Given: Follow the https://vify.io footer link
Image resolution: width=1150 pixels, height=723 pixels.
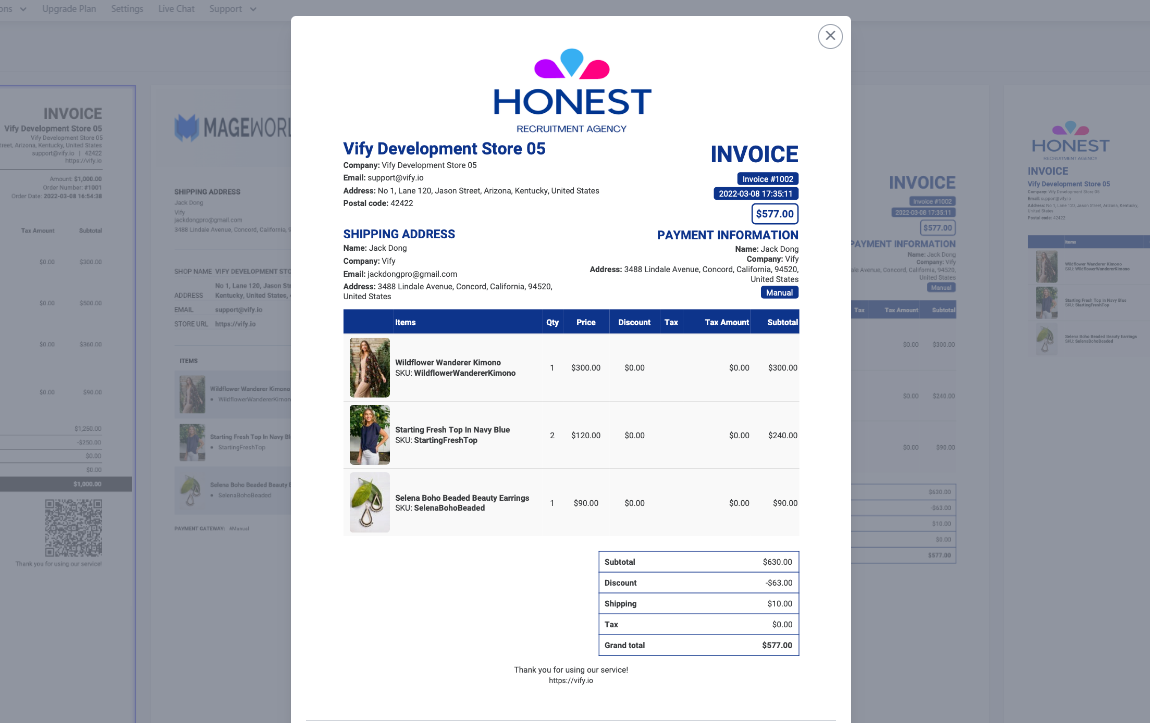Looking at the screenshot, I should pyautogui.click(x=571, y=681).
